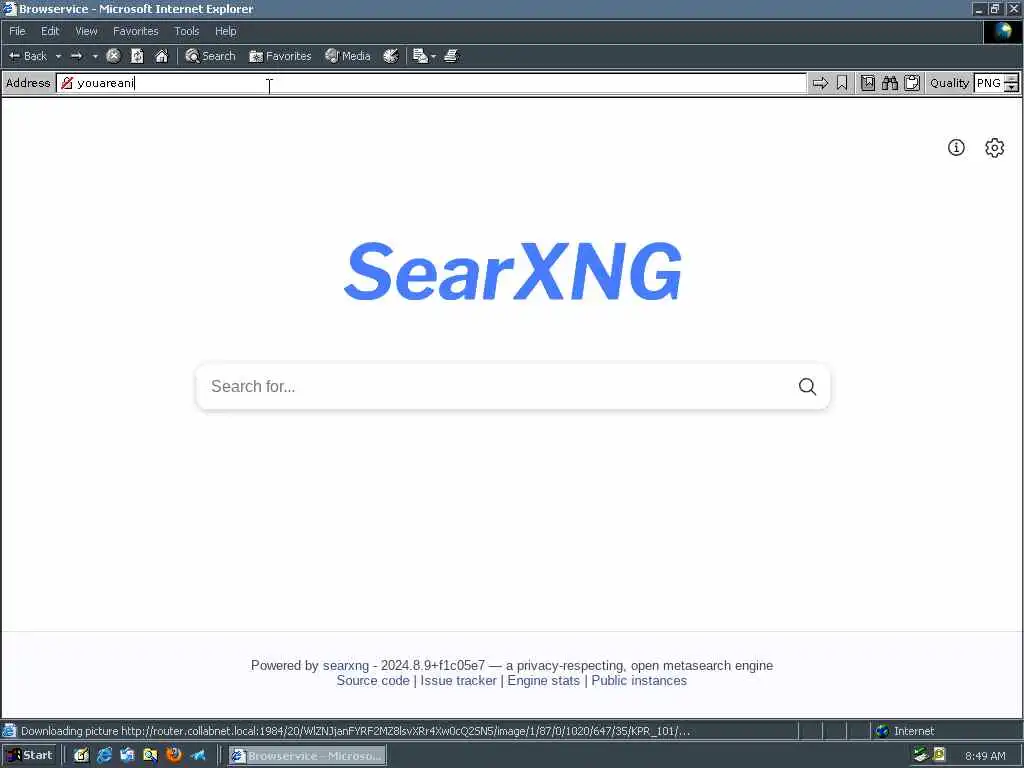This screenshot has height=768, width=1024.
Task: Open the Favorites pane in the toolbar
Action: coord(280,56)
